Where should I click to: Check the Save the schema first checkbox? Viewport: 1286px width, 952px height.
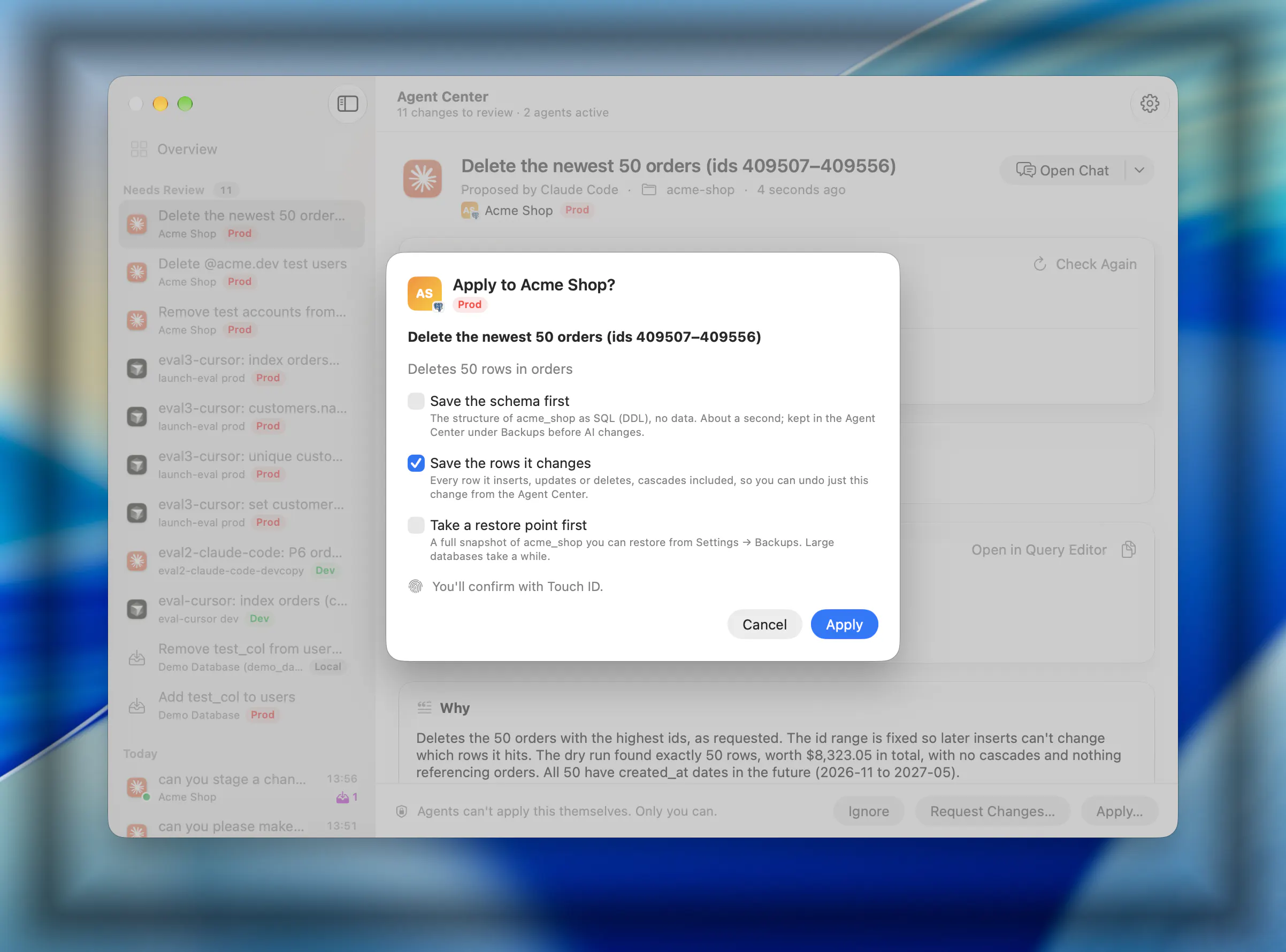coord(416,401)
